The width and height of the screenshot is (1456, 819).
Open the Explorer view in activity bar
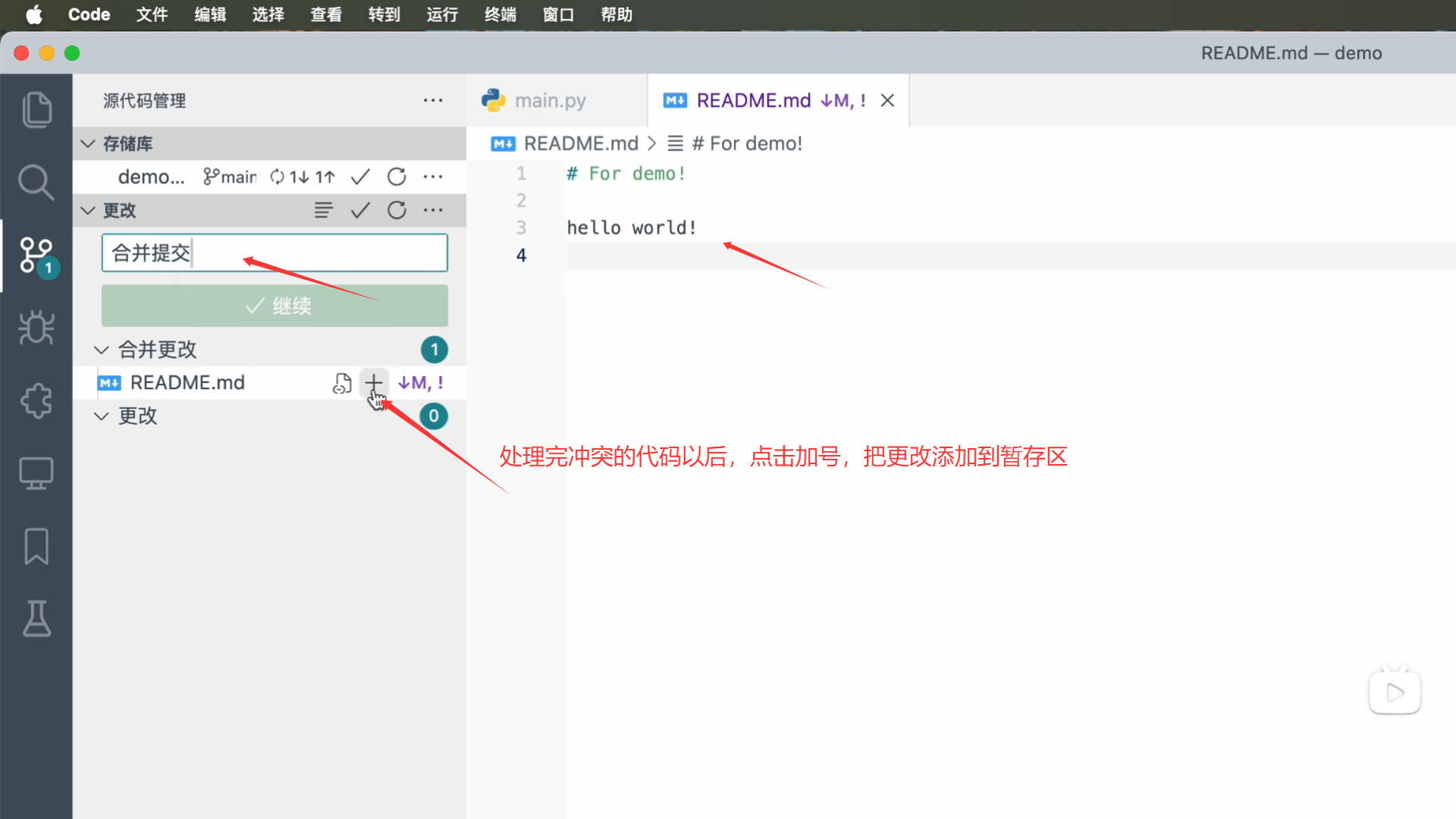point(36,110)
